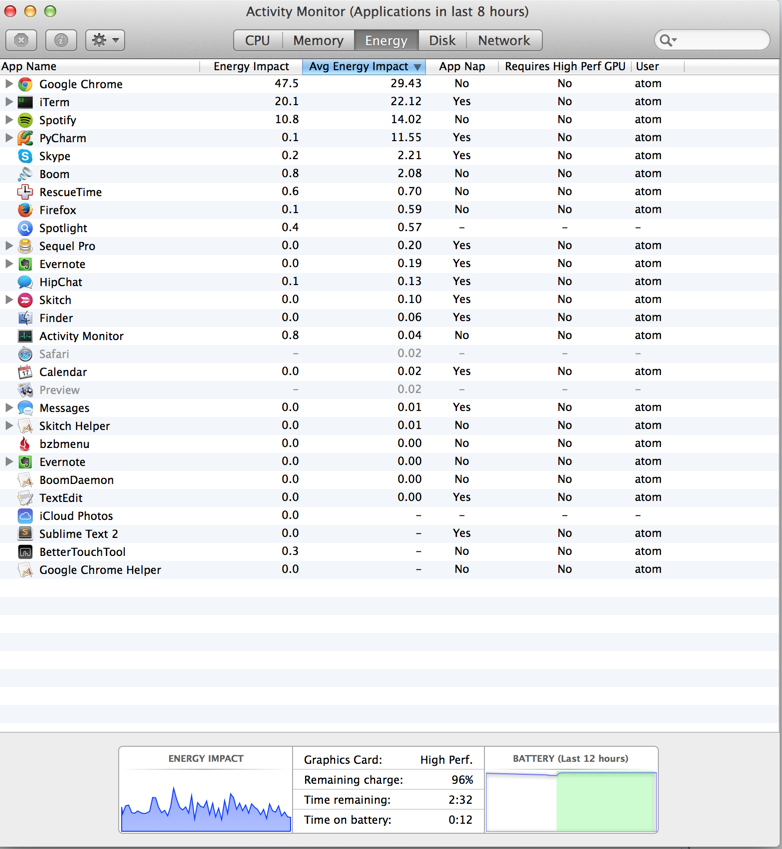Click the Messages app icon
This screenshot has width=782, height=849.
(x=25, y=408)
